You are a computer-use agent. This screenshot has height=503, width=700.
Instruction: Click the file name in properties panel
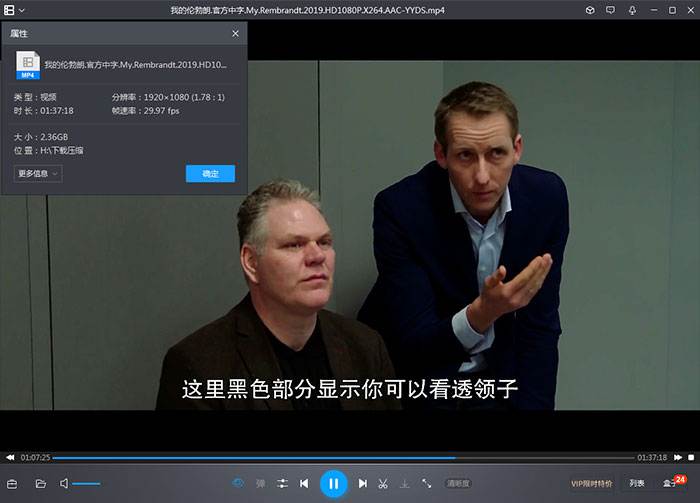(x=135, y=65)
